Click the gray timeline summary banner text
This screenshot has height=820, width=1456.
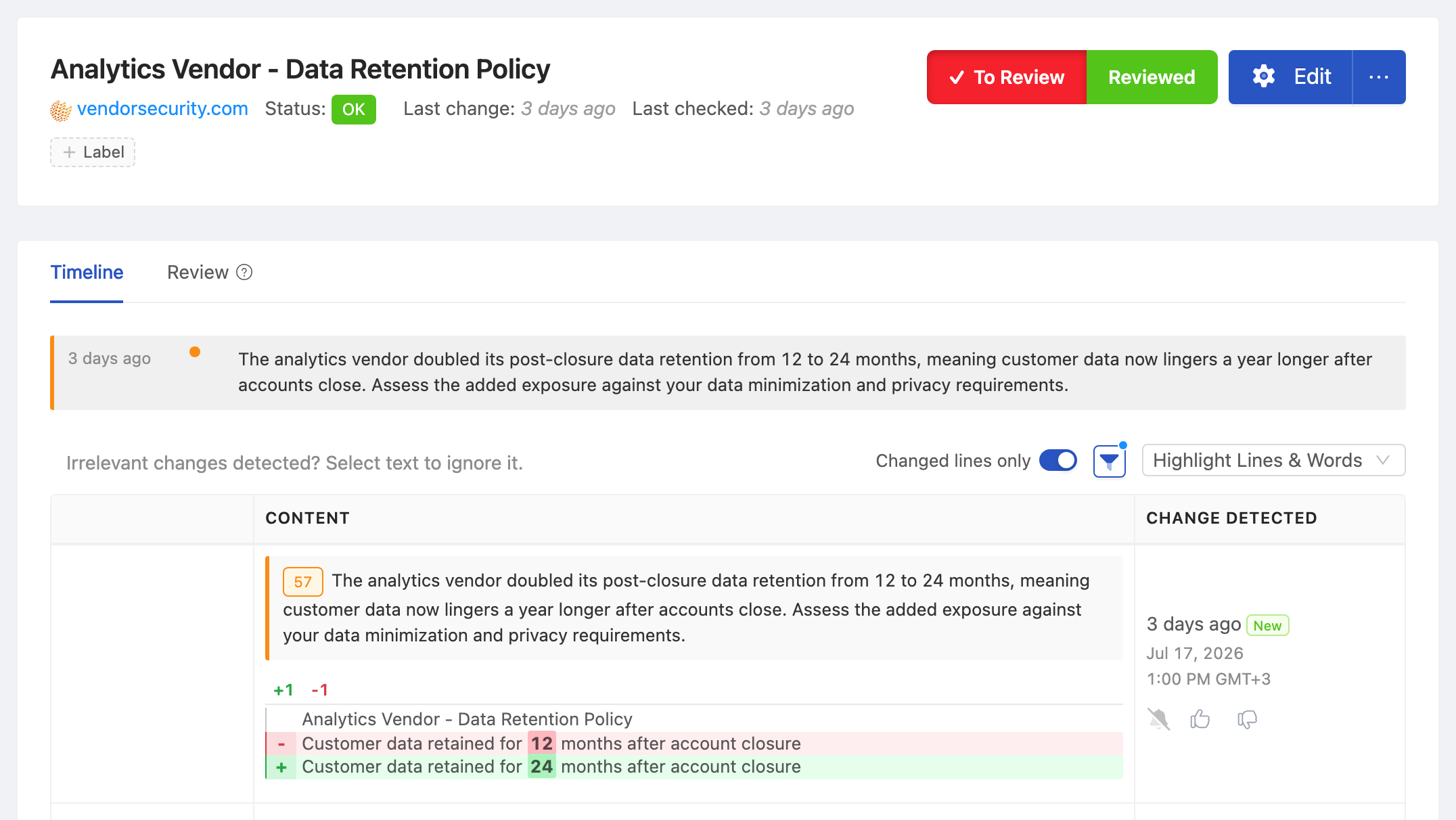coord(805,372)
